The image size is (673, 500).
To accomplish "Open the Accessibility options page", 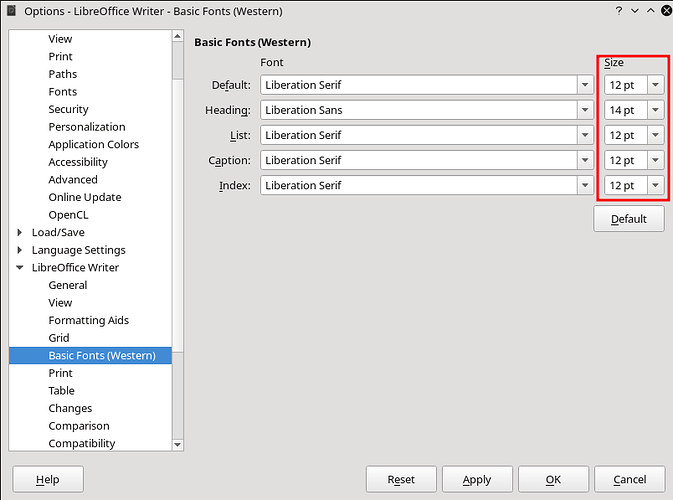I will 78,162.
